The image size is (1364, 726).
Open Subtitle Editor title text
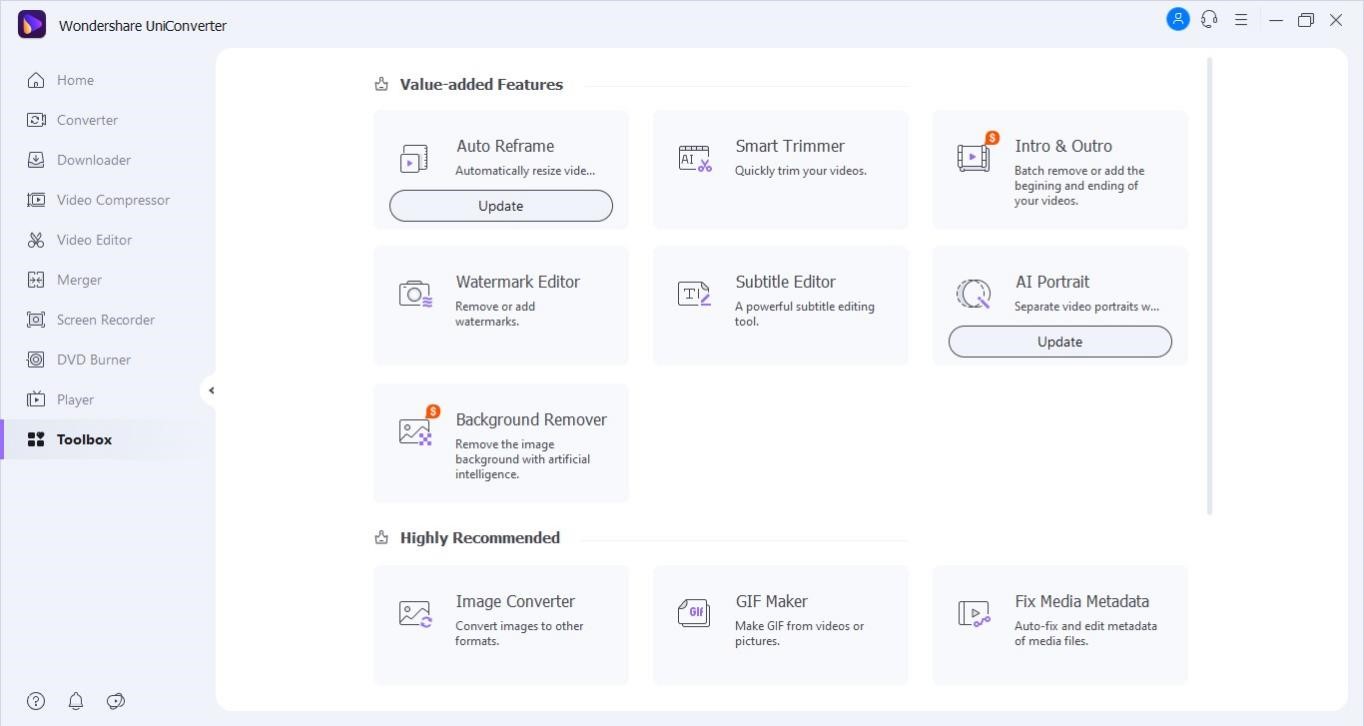click(785, 282)
